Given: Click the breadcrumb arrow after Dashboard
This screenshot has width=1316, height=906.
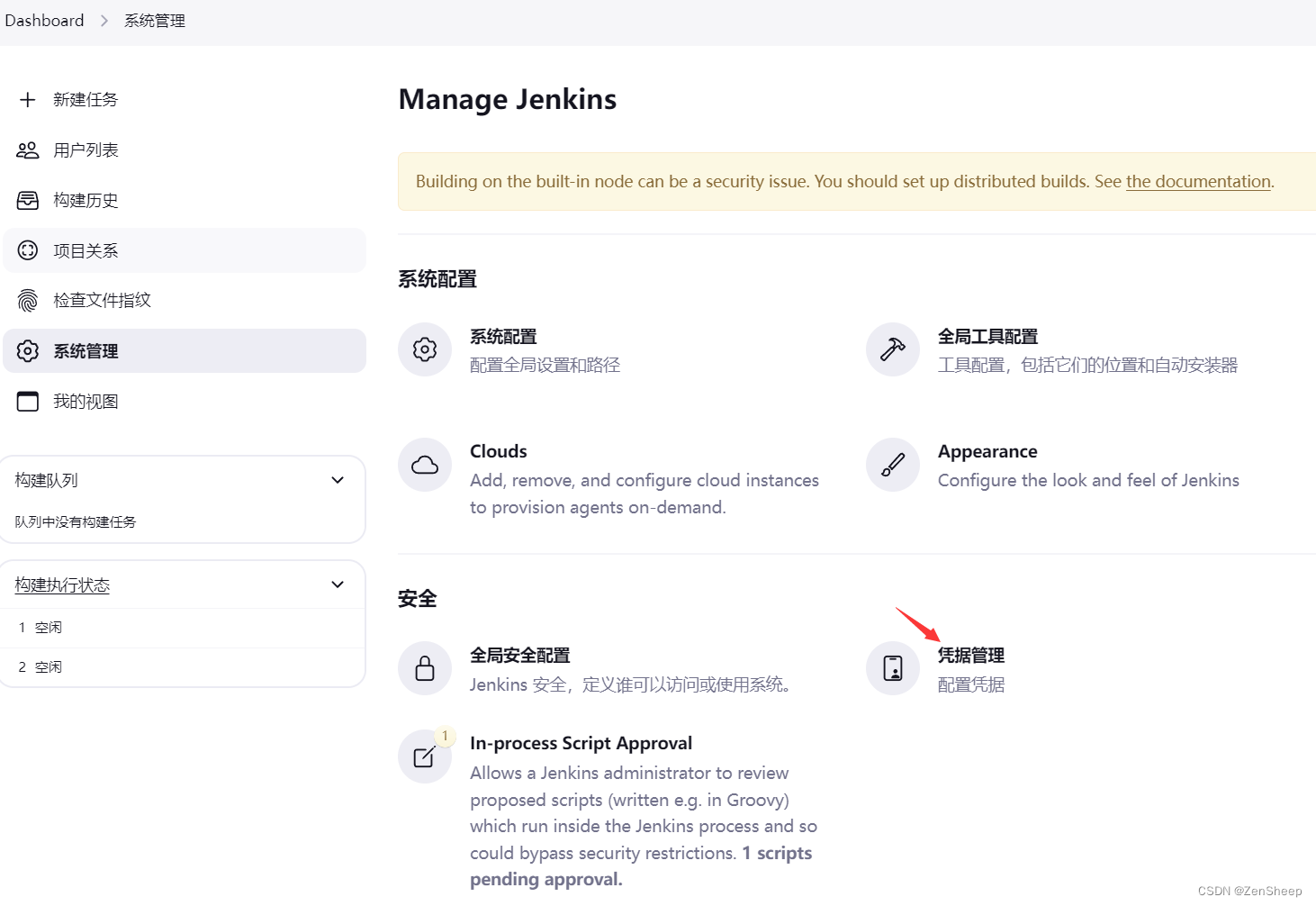Looking at the screenshot, I should (104, 21).
